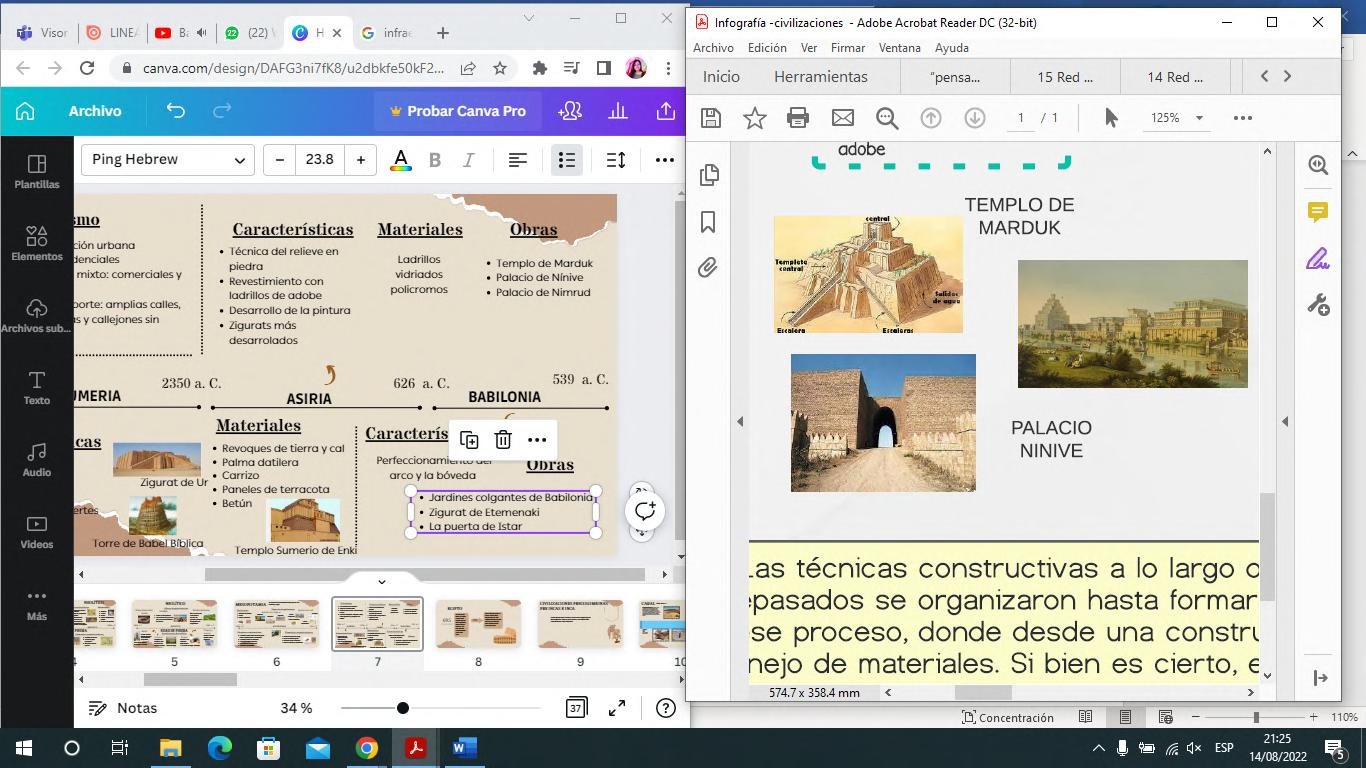This screenshot has width=1366, height=768.
Task: Switch to Herramientas tab in Acrobat
Action: [x=820, y=77]
